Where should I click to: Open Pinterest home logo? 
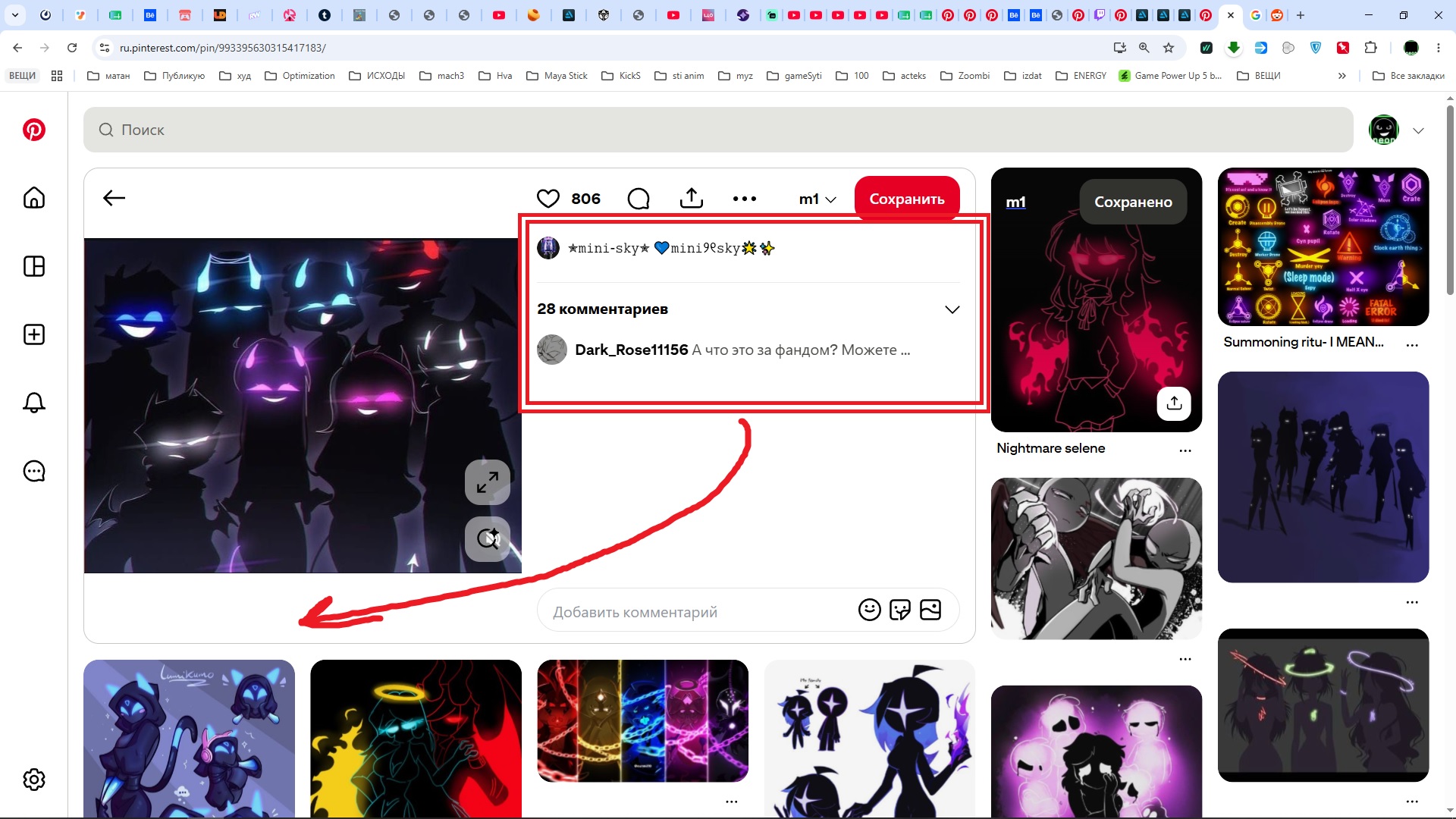click(34, 130)
